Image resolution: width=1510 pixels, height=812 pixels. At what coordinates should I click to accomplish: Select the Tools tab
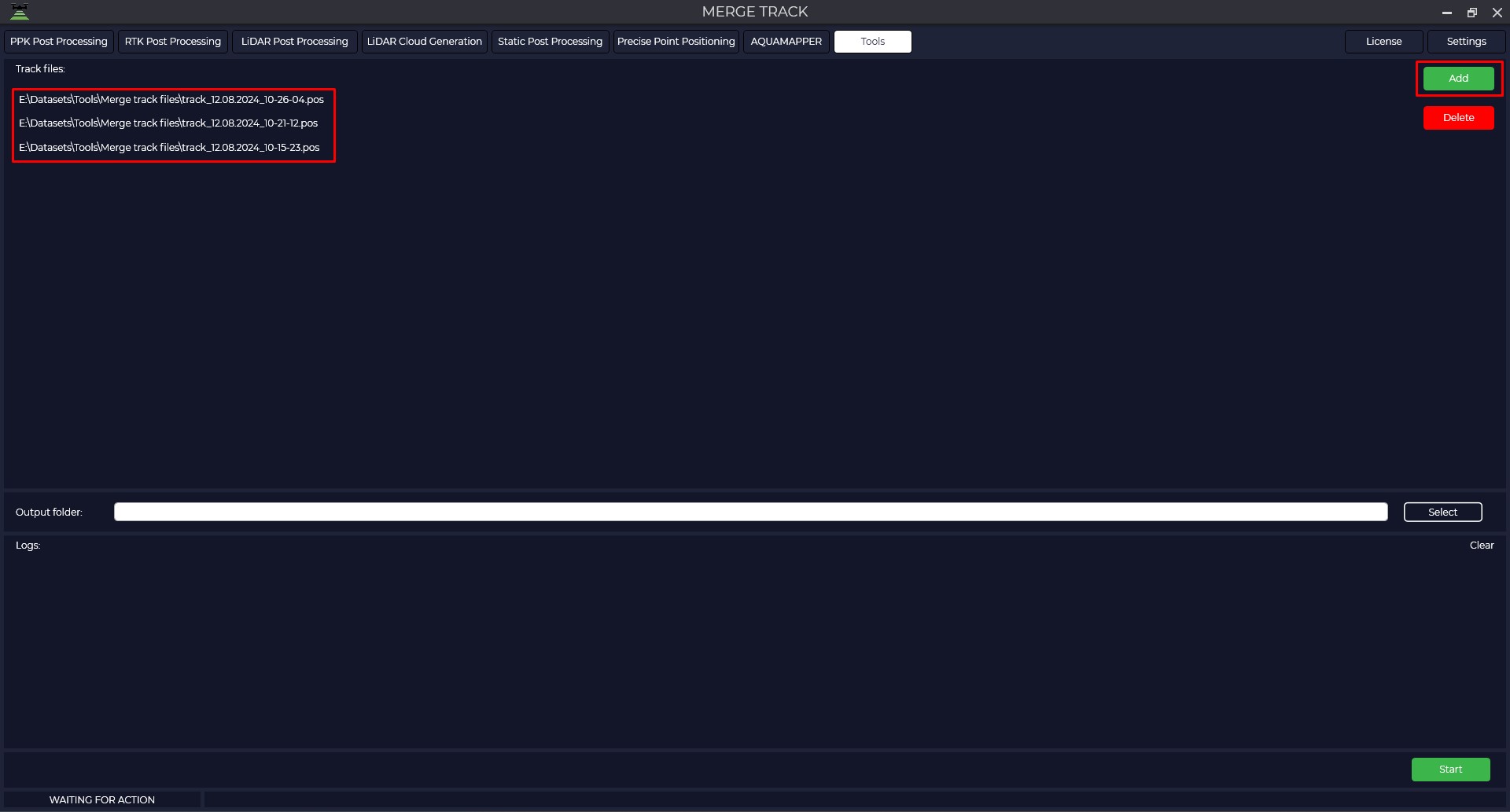(x=873, y=42)
